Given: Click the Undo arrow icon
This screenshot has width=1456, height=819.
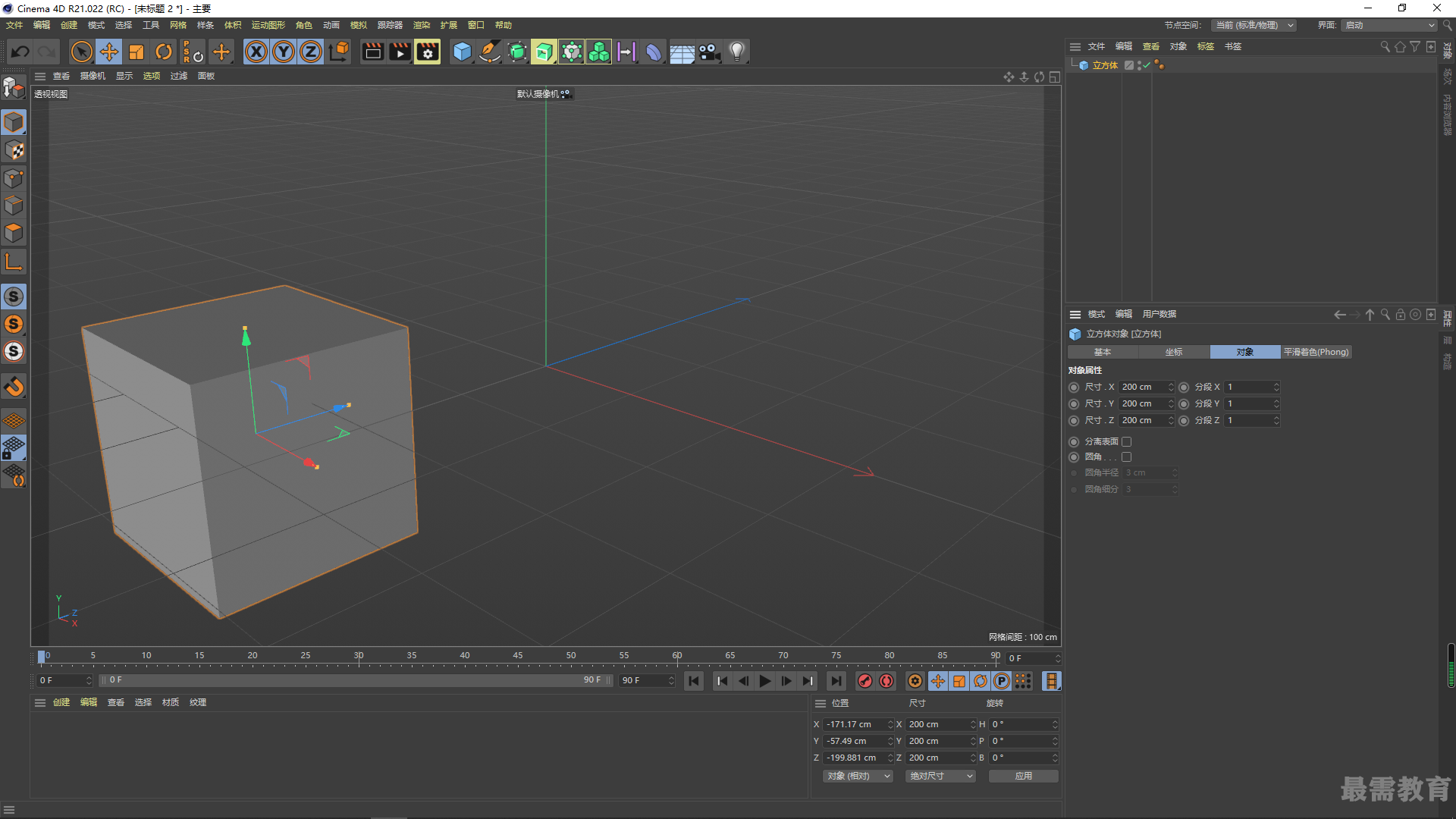Looking at the screenshot, I should [20, 52].
